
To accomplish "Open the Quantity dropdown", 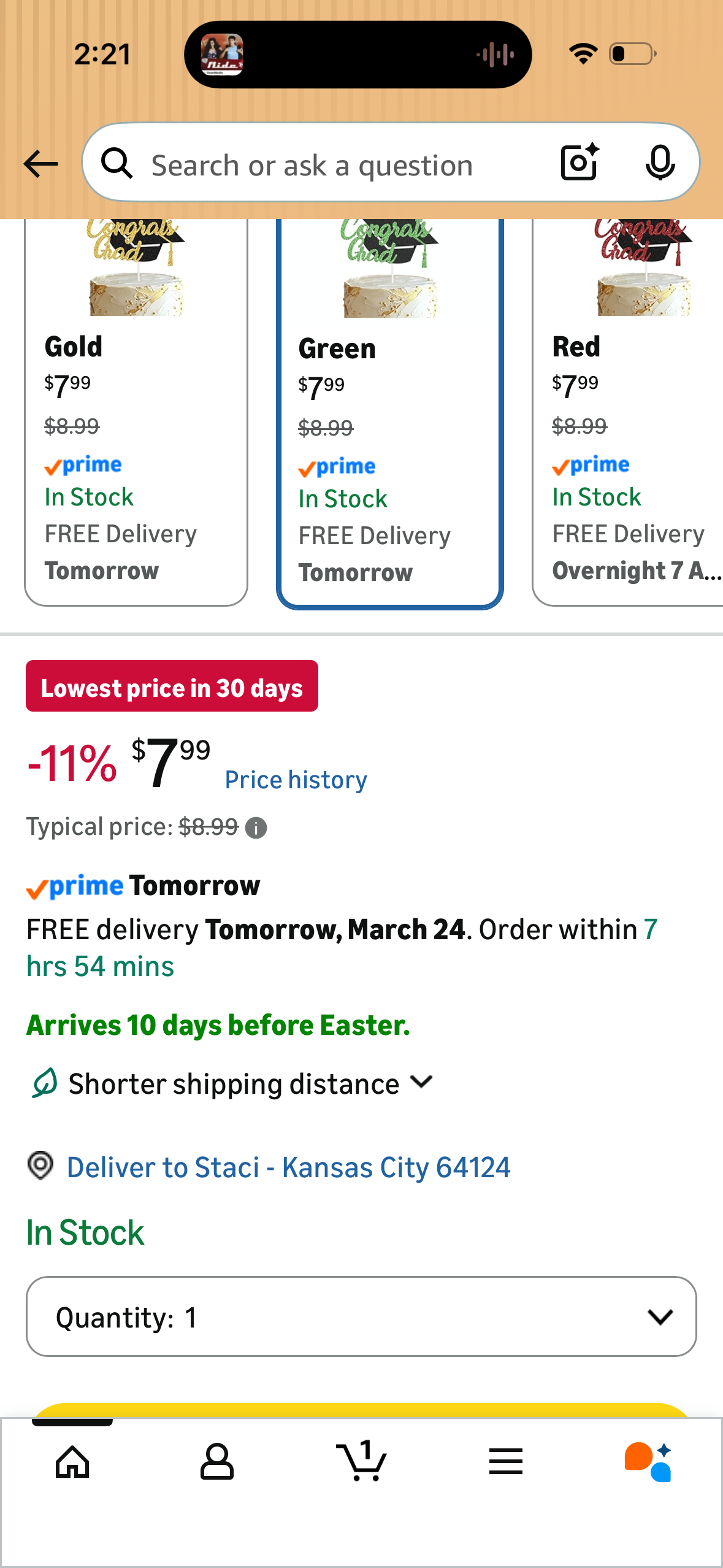I will [361, 1316].
